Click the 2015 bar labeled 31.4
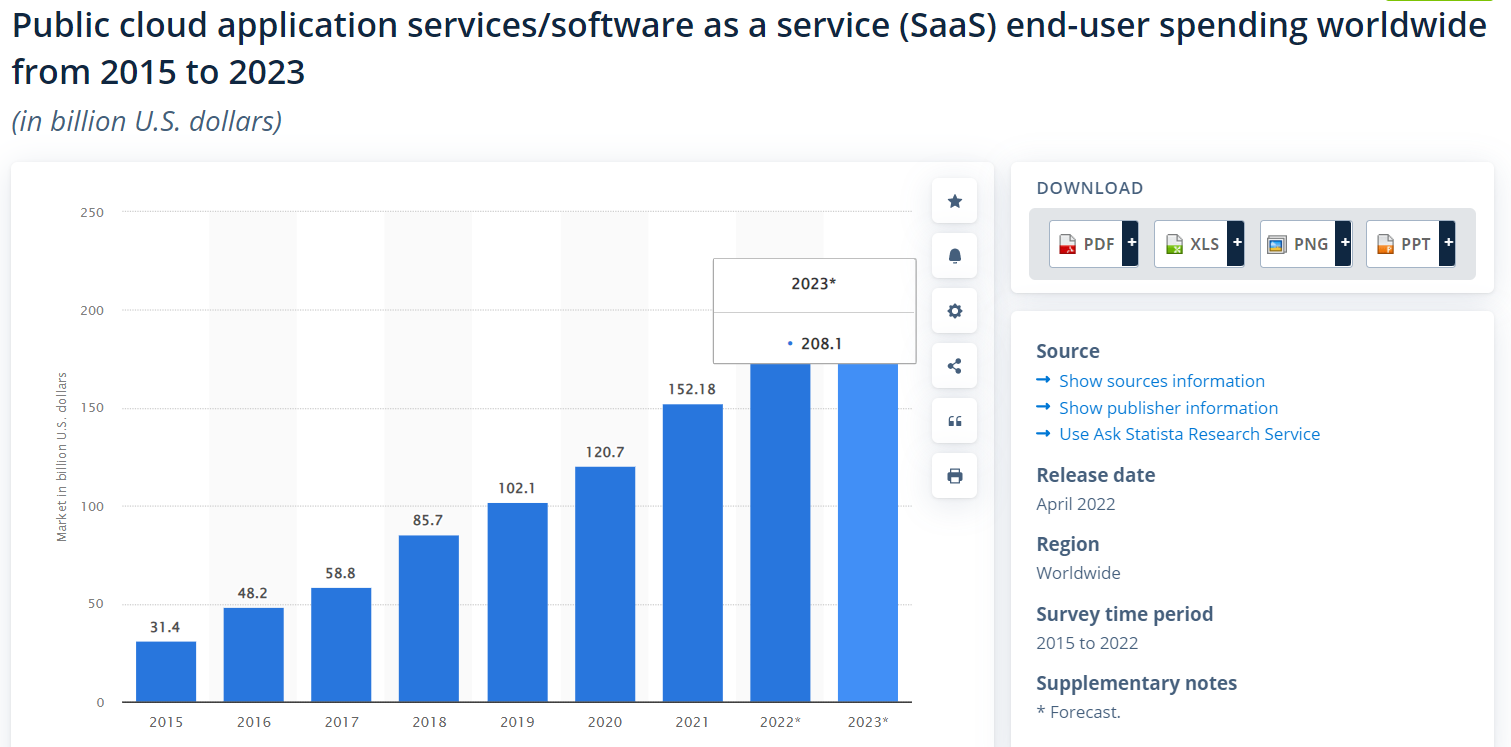 (x=166, y=672)
